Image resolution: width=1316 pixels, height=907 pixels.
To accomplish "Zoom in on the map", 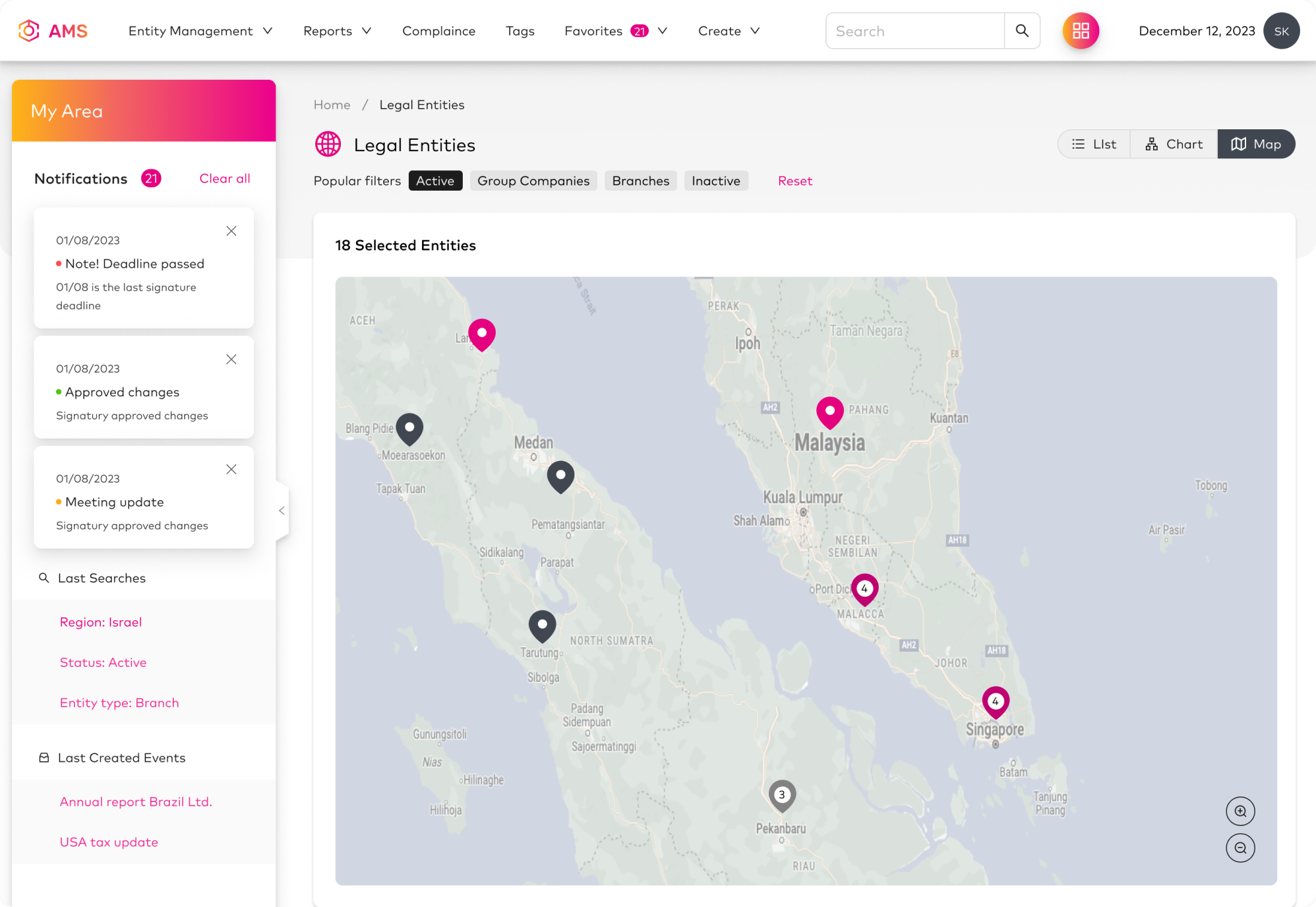I will point(1240,811).
